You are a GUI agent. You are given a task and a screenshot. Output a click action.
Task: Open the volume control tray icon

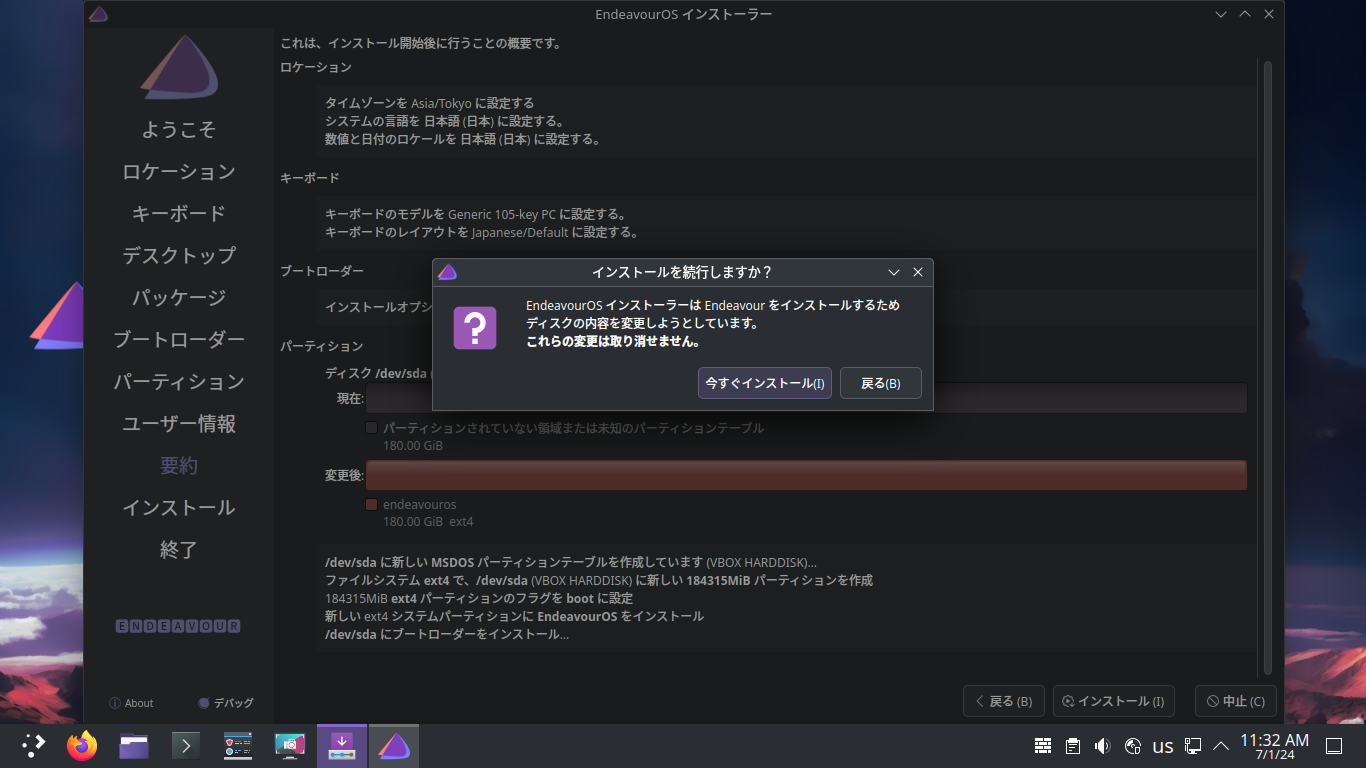[x=1102, y=746]
